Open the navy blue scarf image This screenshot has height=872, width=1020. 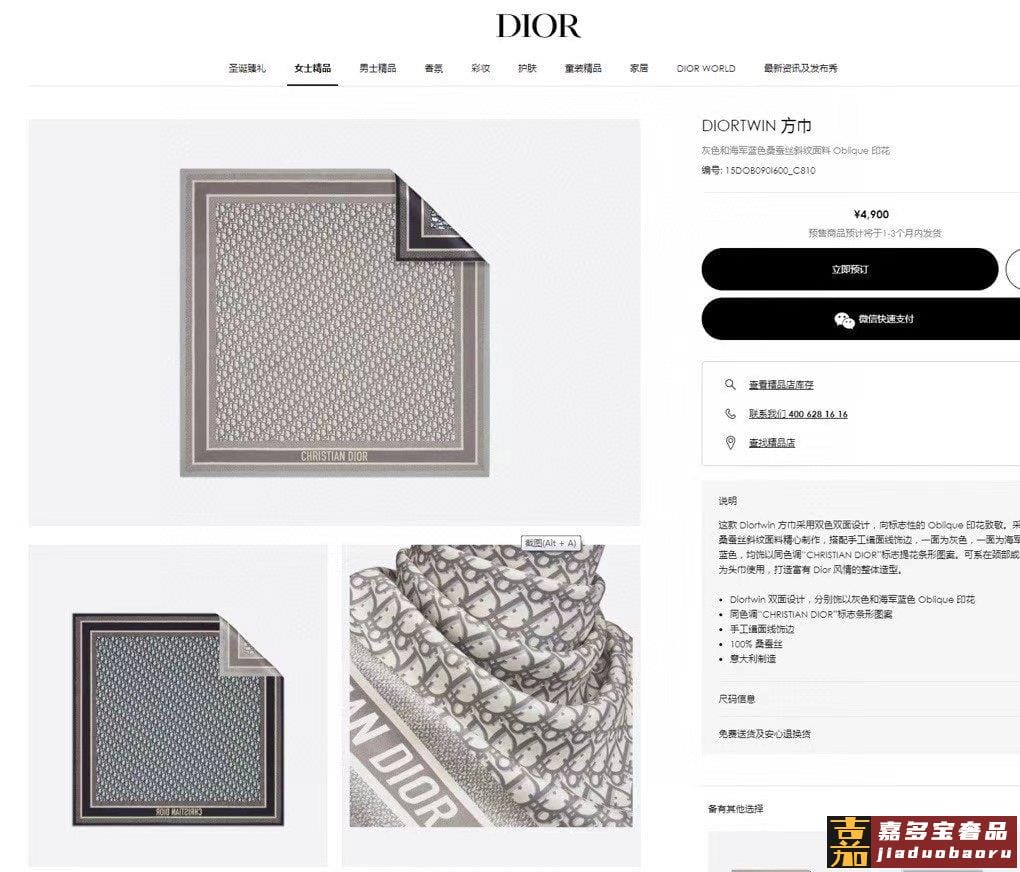[x=178, y=708]
